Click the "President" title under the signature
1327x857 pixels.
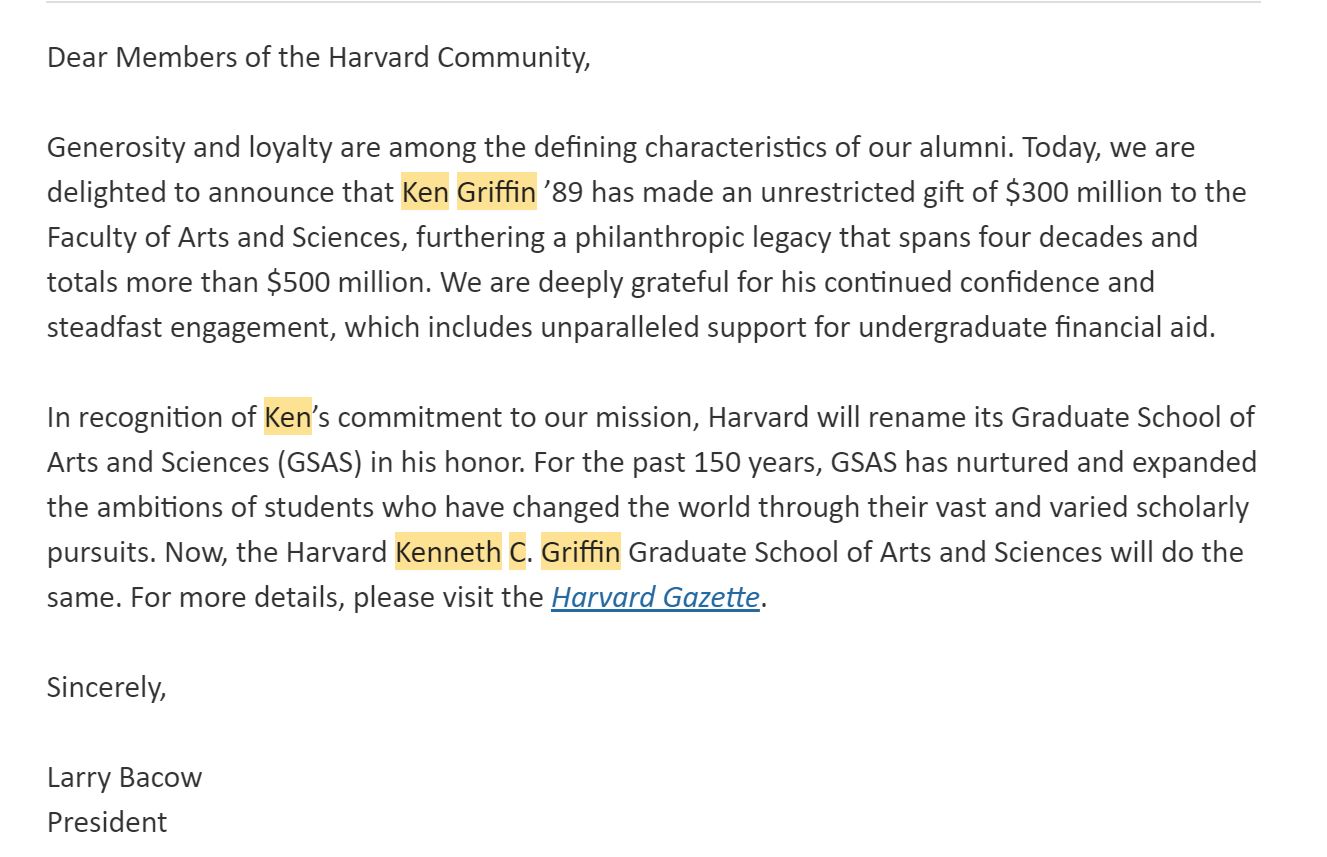pyautogui.click(x=107, y=822)
